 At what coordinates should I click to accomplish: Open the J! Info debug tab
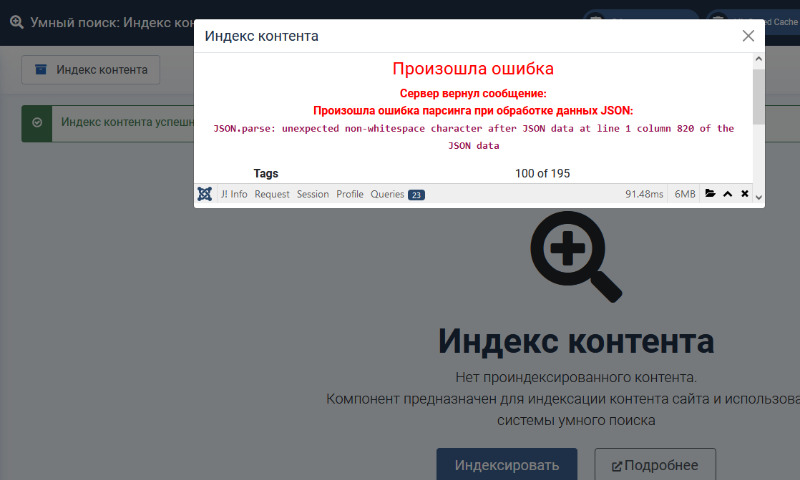click(x=234, y=194)
